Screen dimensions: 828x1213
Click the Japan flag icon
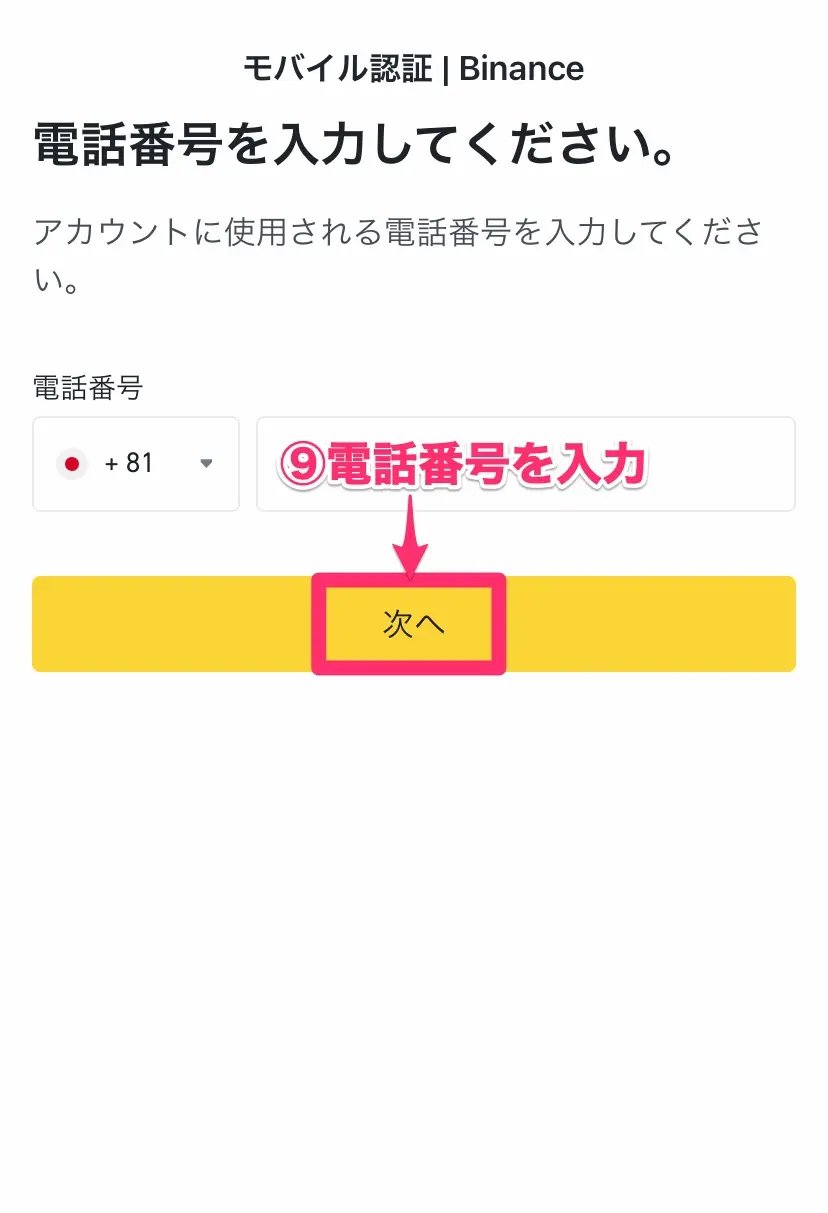tap(71, 464)
